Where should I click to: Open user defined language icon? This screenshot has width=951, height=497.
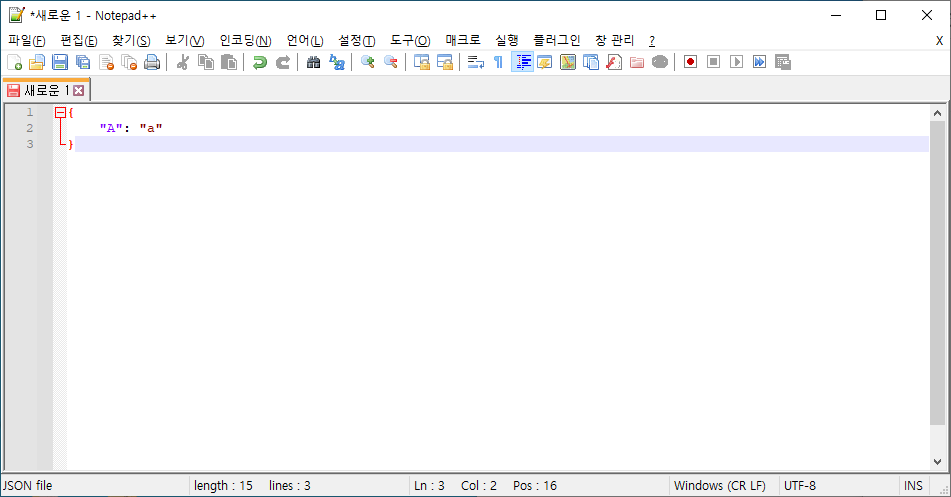pyautogui.click(x=545, y=62)
